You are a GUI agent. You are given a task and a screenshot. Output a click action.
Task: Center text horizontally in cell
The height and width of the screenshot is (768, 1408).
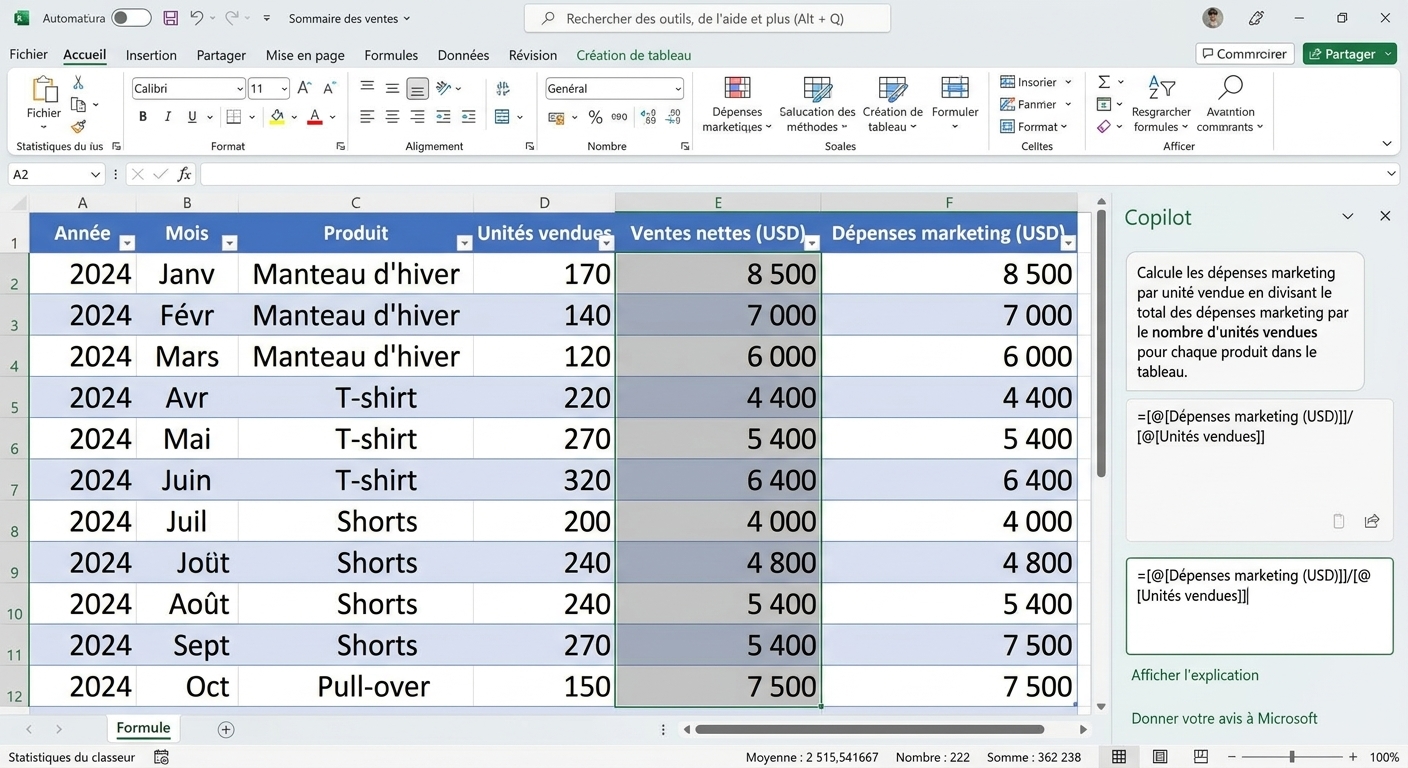click(392, 117)
